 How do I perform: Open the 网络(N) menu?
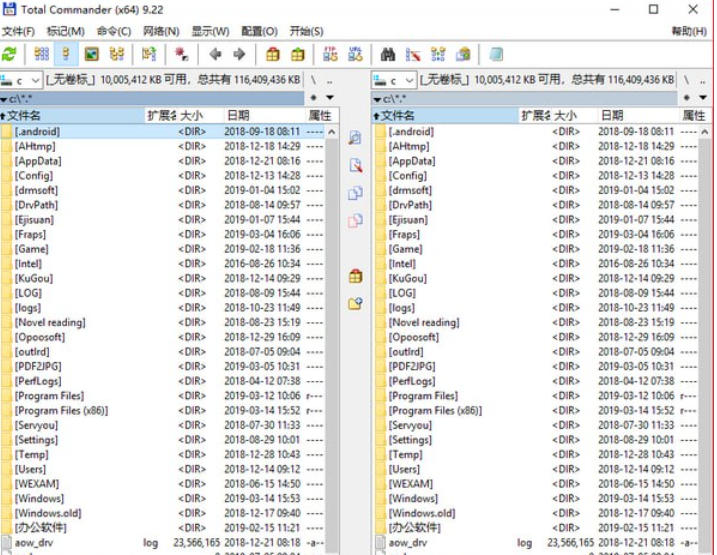(161, 32)
